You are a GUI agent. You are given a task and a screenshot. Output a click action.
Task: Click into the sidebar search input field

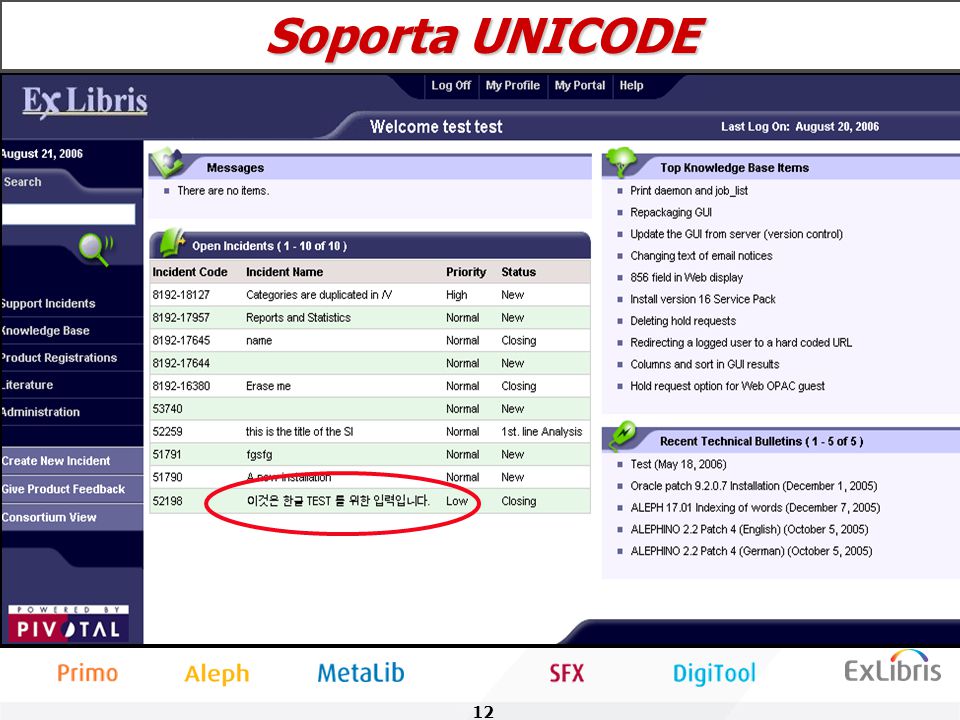[x=68, y=214]
